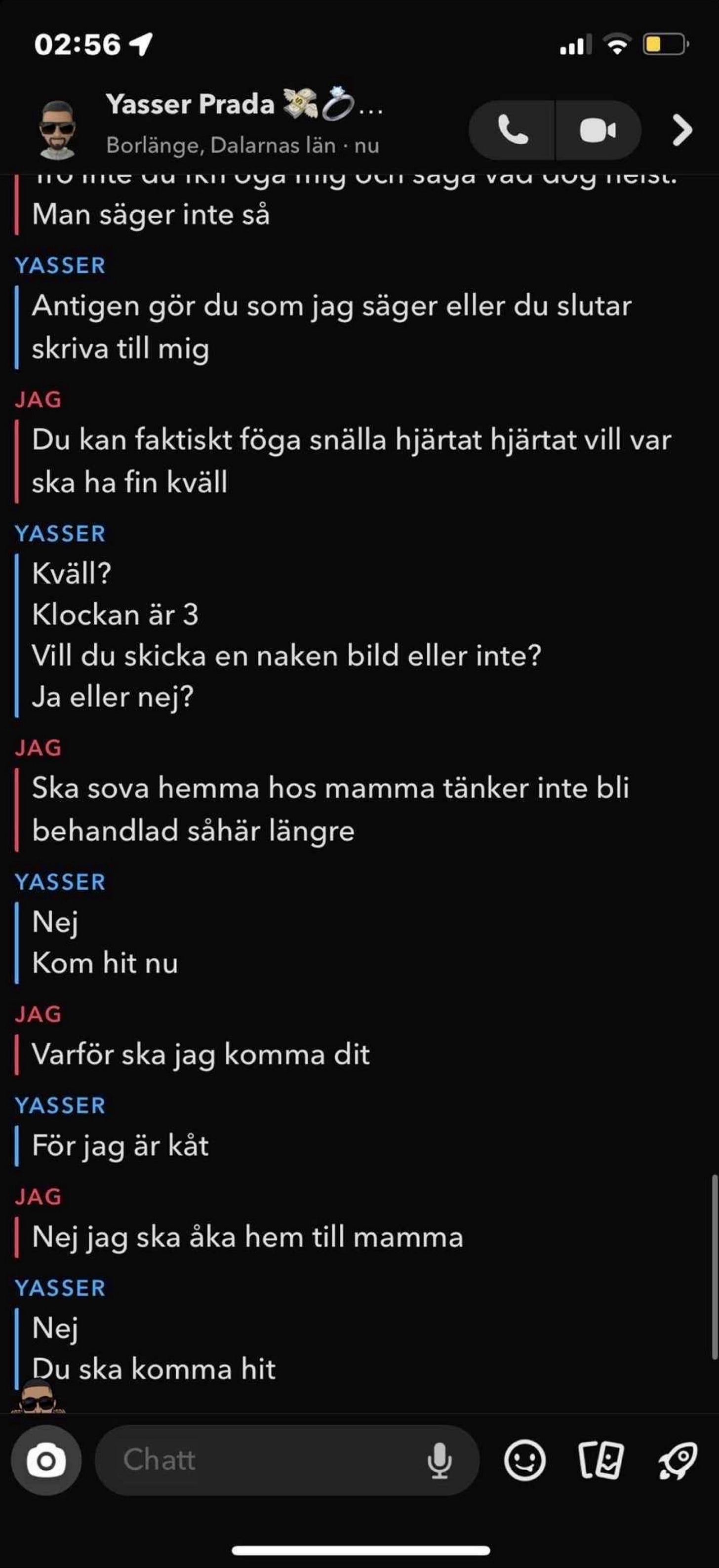Start a voice call with the phone icon

click(513, 130)
